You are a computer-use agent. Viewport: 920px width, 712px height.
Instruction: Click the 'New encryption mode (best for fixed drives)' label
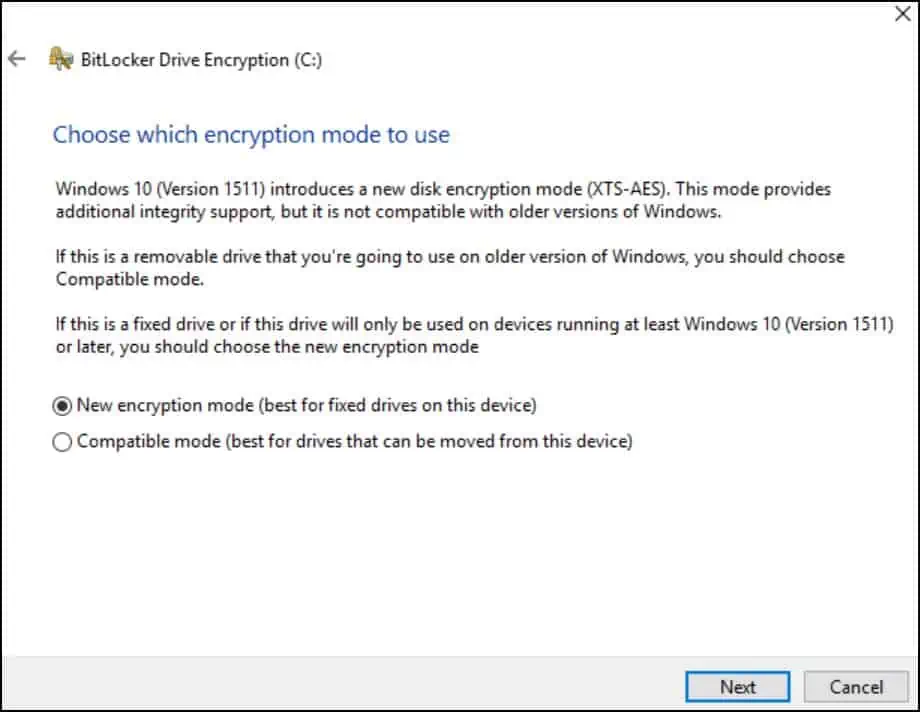pos(307,406)
